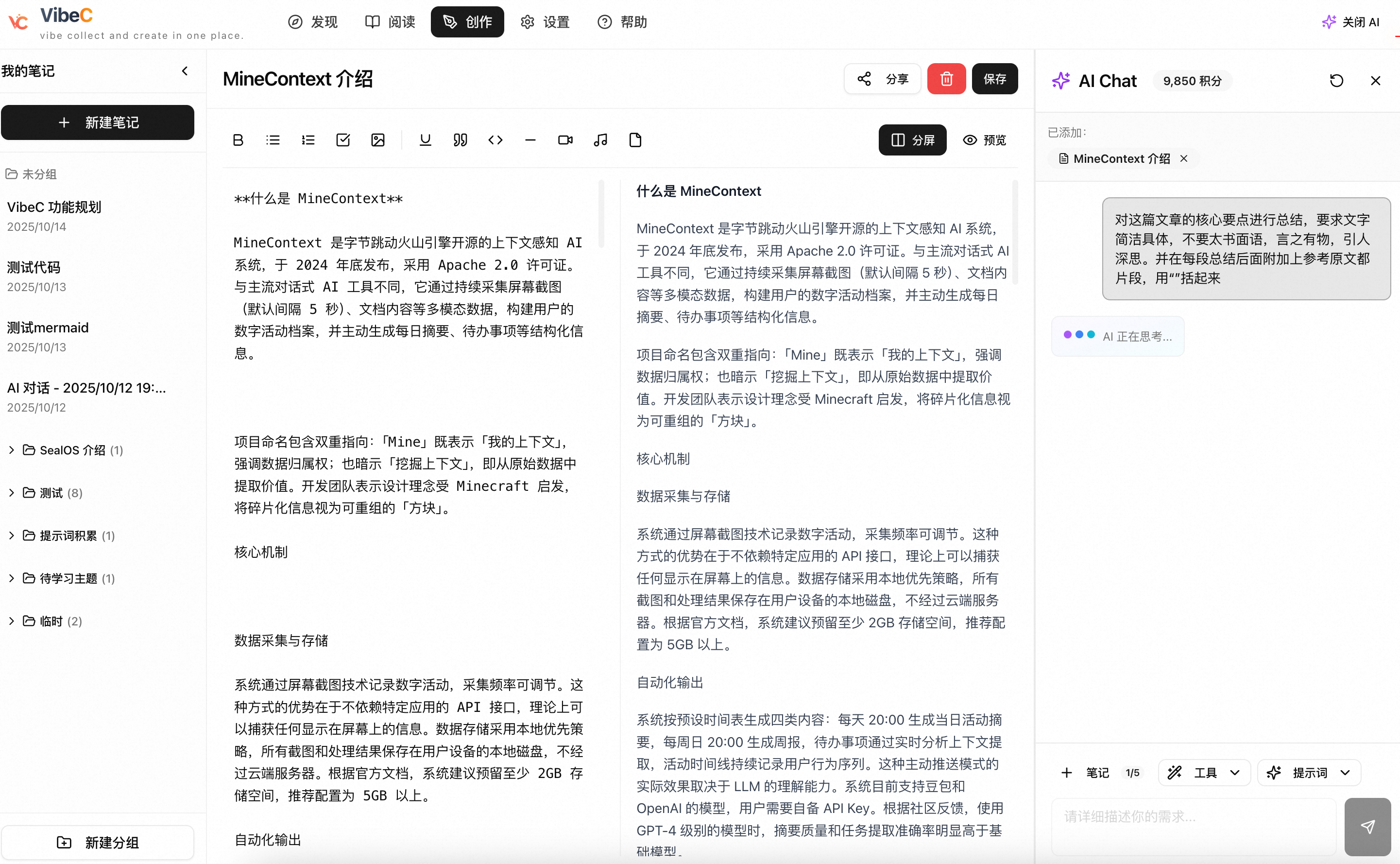1400x864 pixels.
Task: Reset the AI Chat conversation history
Action: [x=1336, y=81]
